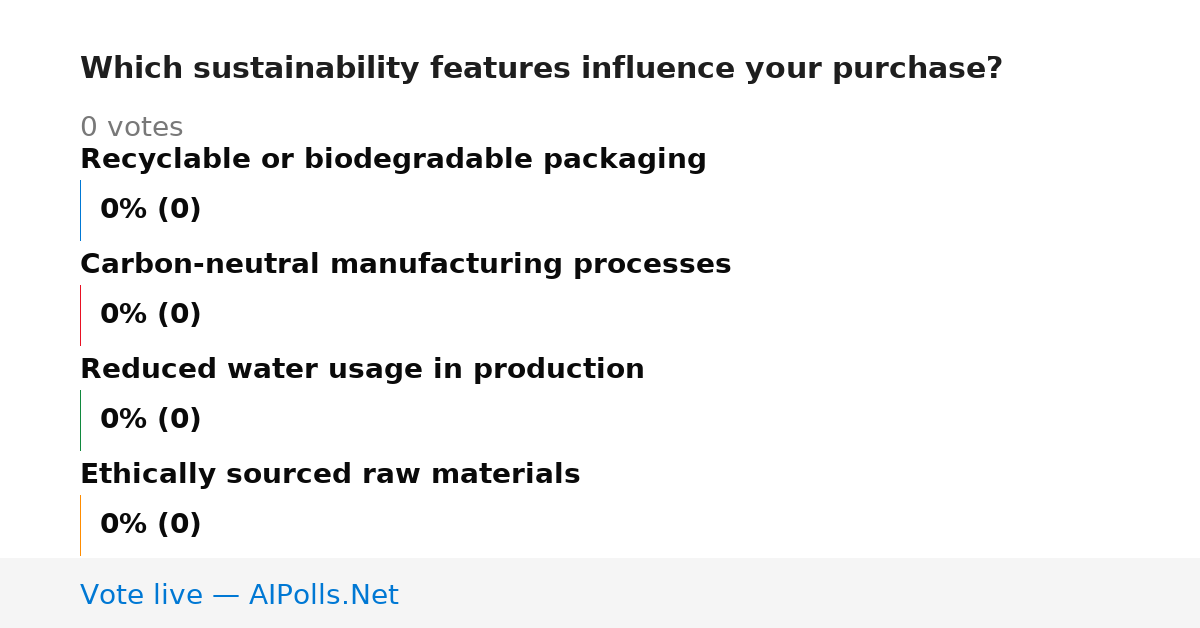
Task: Vote for Ethically sourced raw materials
Action: [x=330, y=475]
